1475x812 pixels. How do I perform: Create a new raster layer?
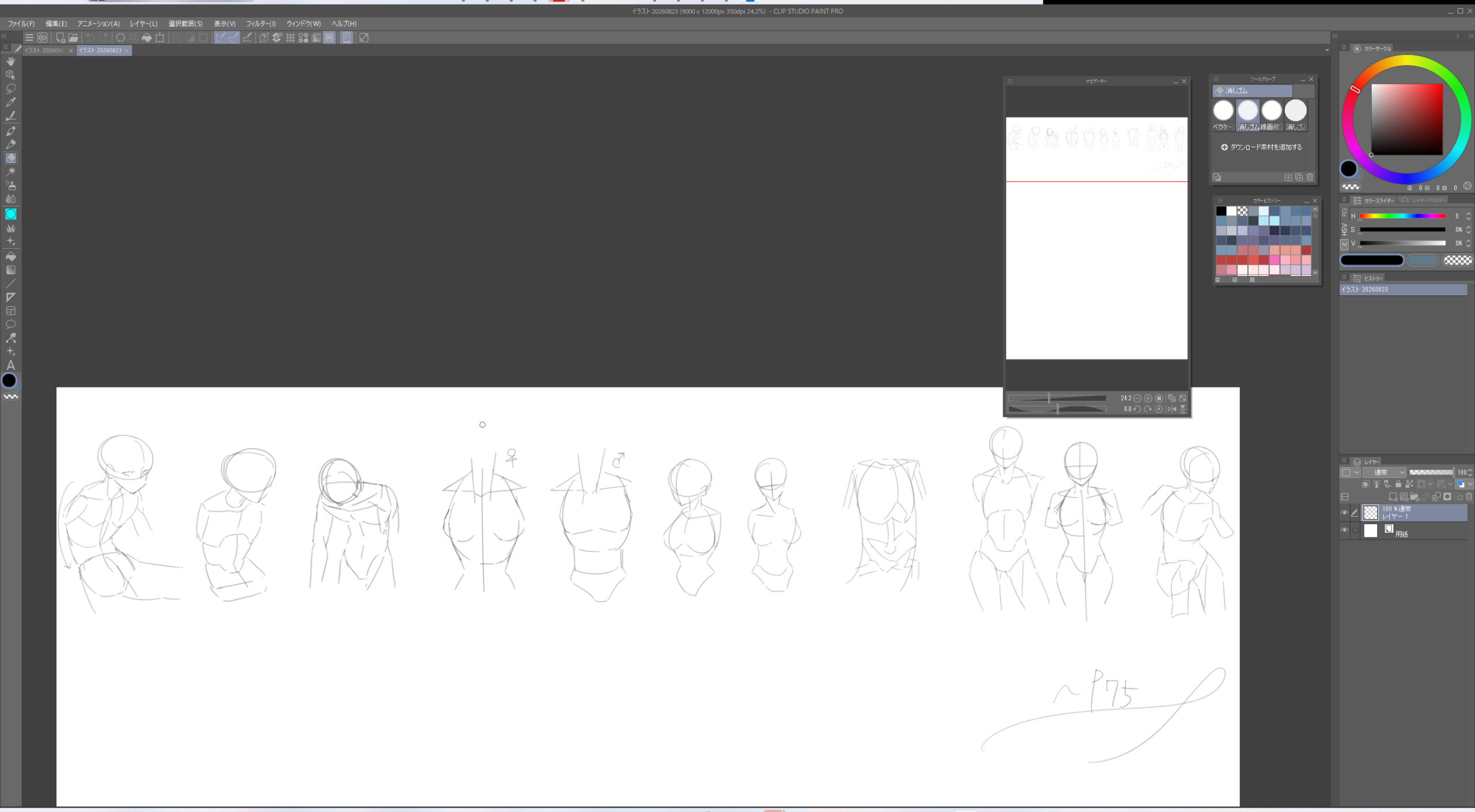coord(1393,496)
